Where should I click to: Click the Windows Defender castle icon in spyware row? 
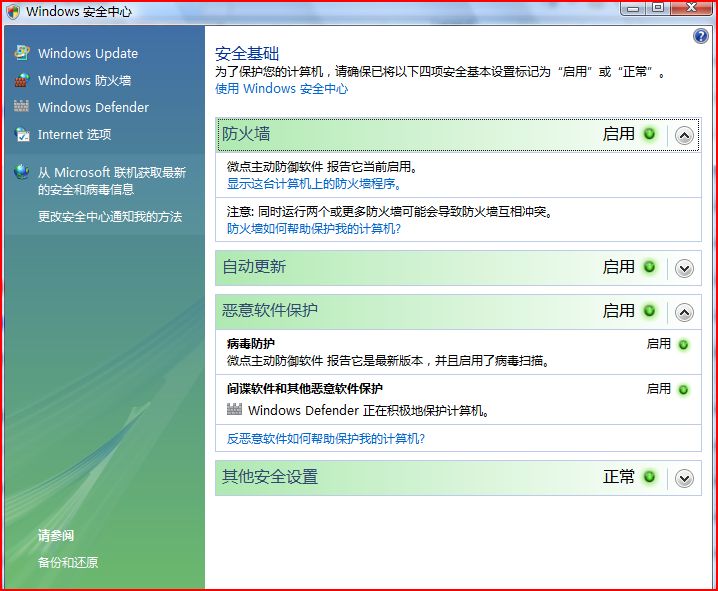click(234, 409)
